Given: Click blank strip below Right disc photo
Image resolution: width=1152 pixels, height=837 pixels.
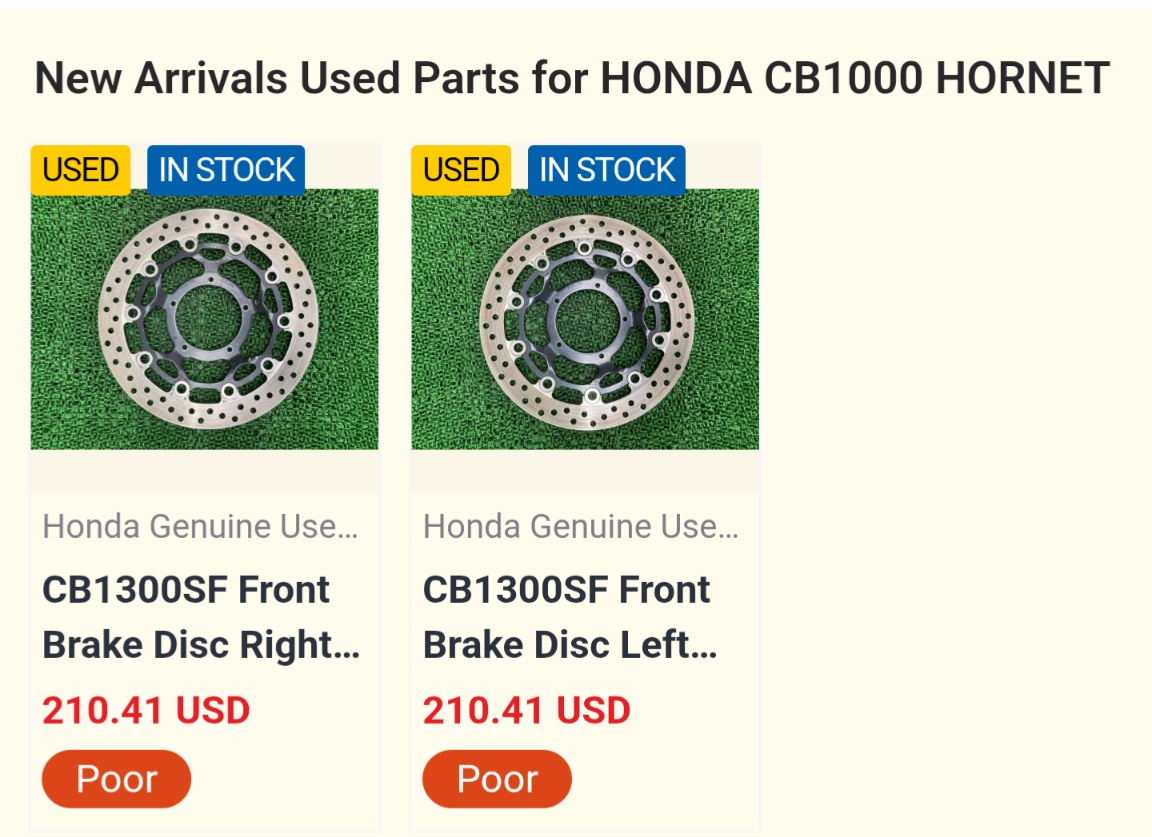Looking at the screenshot, I should tap(204, 471).
